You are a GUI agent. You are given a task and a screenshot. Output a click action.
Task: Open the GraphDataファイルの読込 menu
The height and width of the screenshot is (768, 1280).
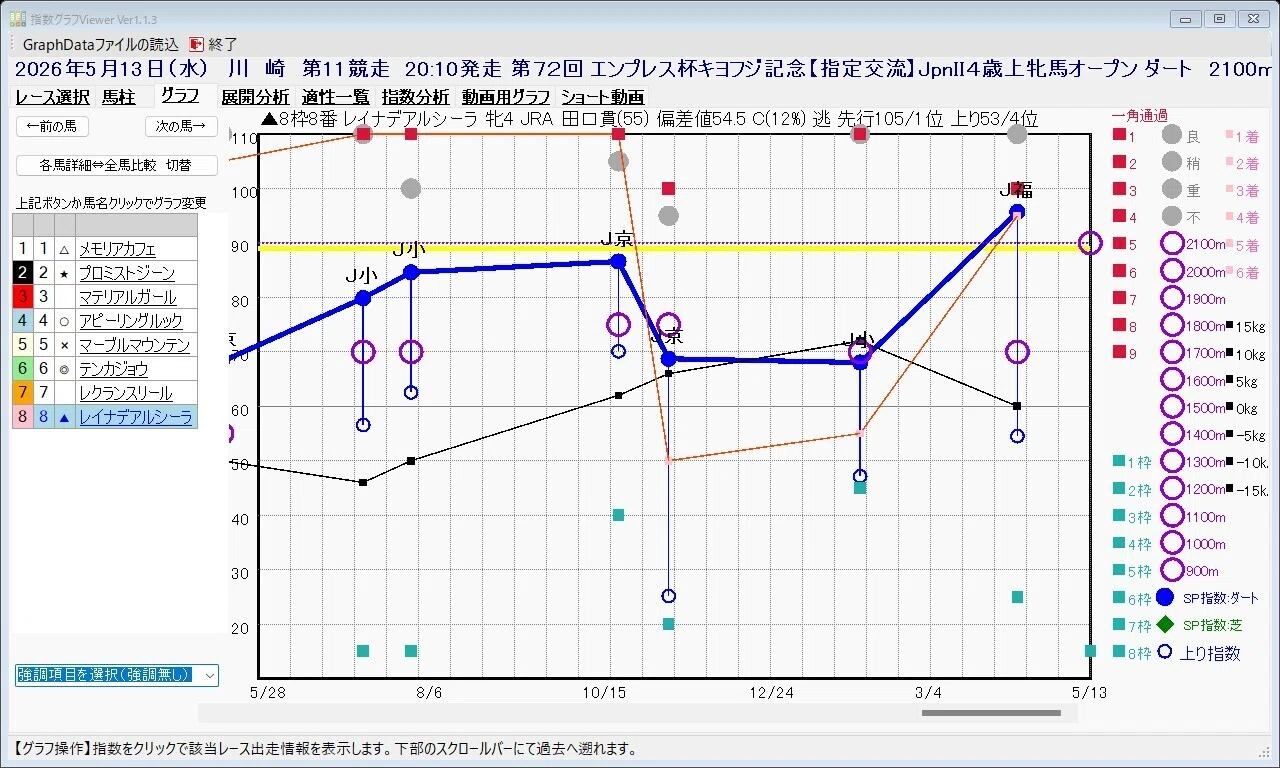pos(100,45)
